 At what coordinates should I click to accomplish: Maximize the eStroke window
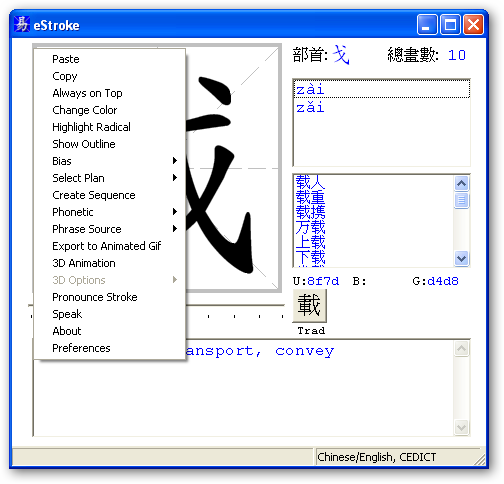(450, 25)
